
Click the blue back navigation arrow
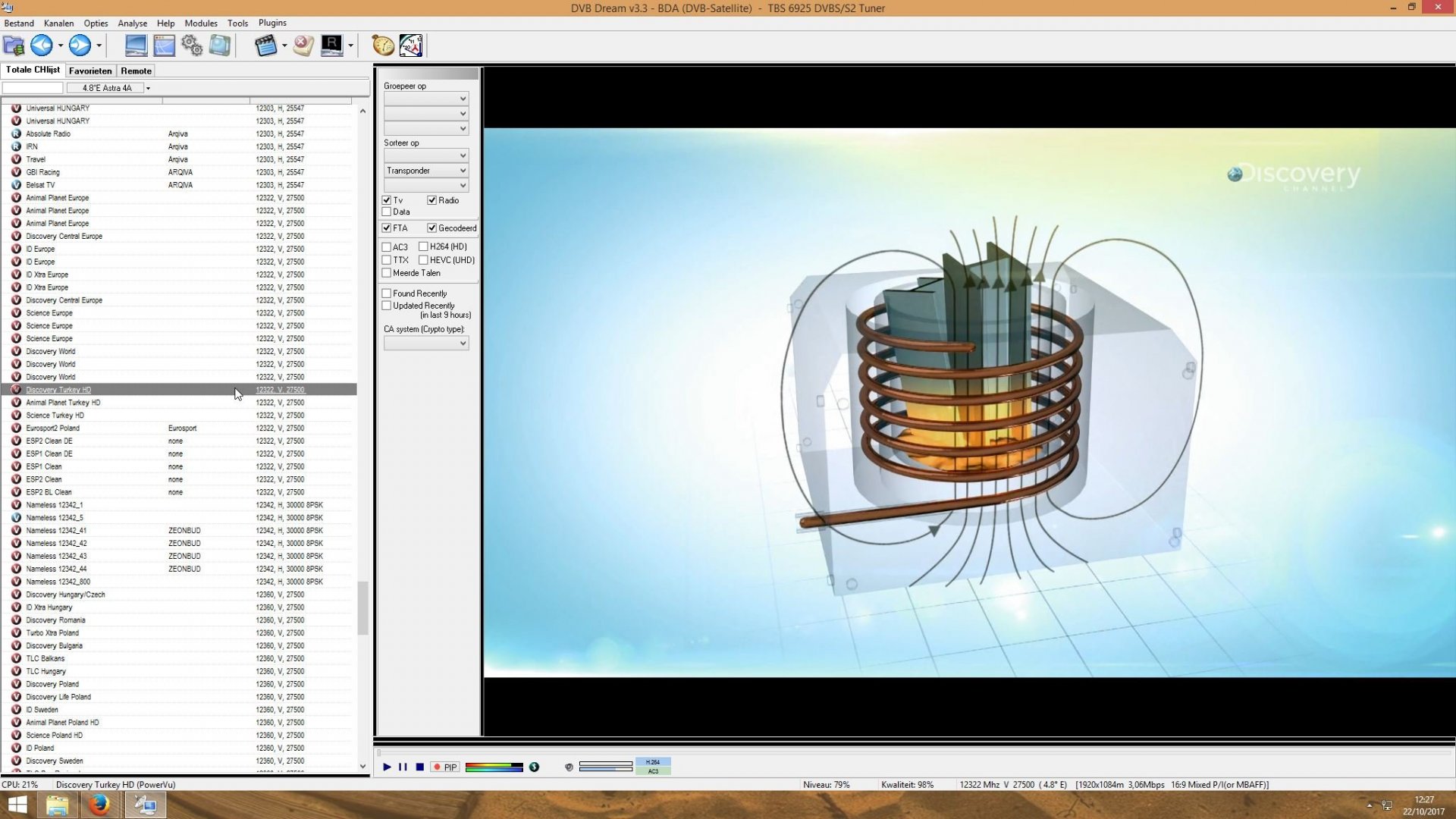[x=42, y=45]
